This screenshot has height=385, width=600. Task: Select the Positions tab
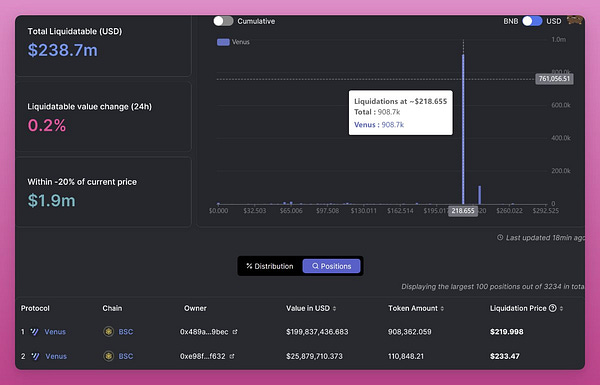(x=331, y=266)
